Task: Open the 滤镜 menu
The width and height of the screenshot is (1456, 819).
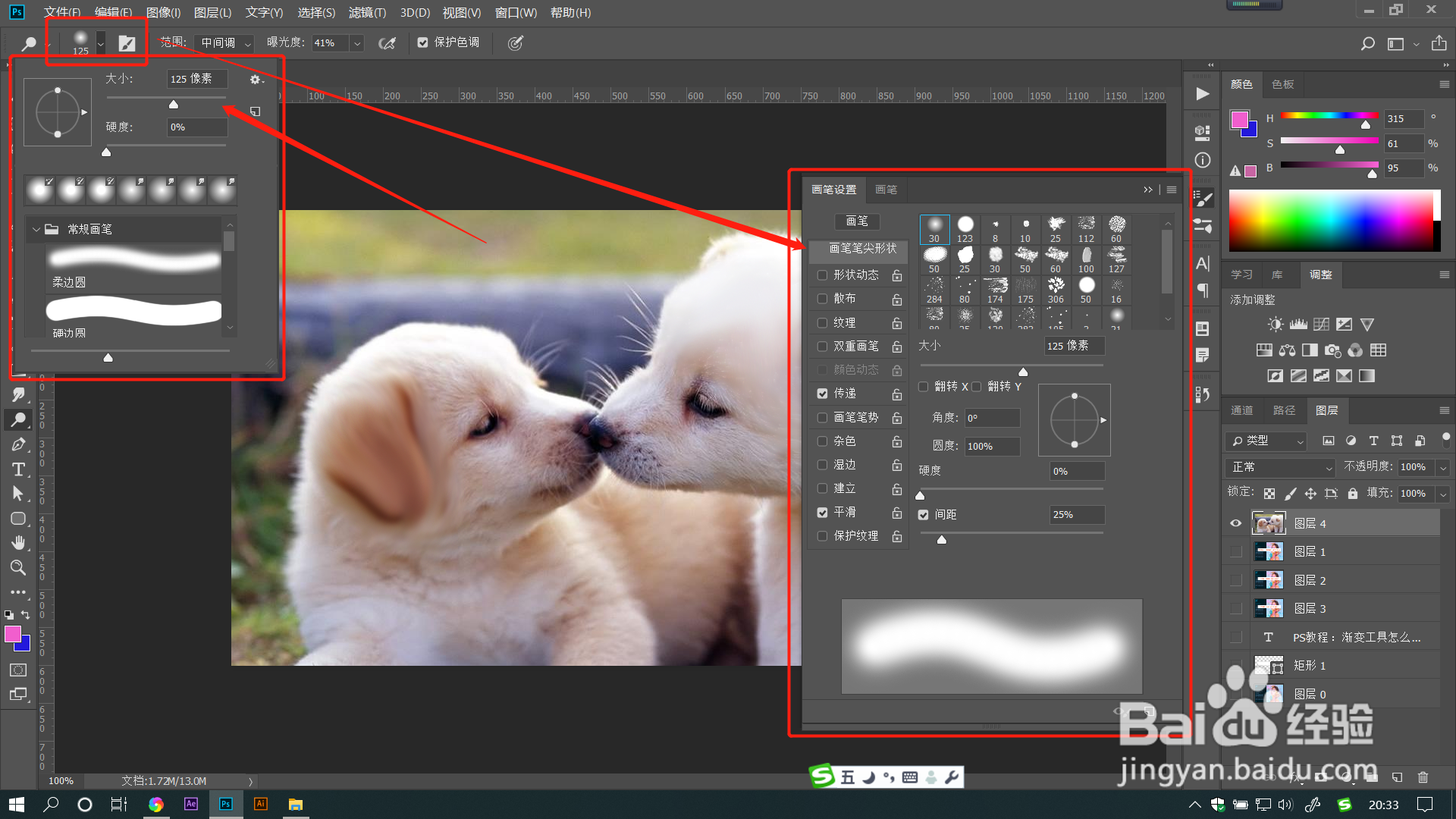Action: [367, 12]
